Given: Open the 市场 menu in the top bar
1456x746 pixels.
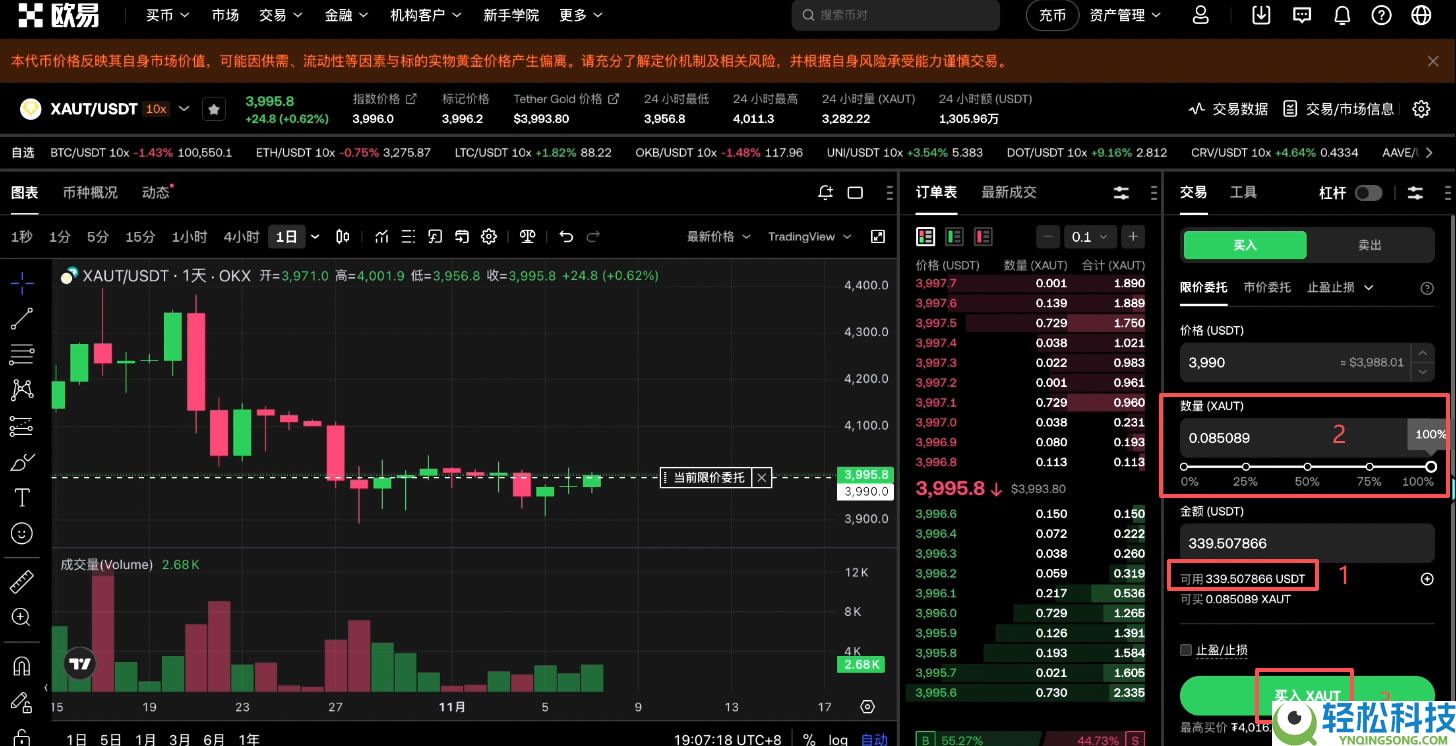Looking at the screenshot, I should 225,15.
